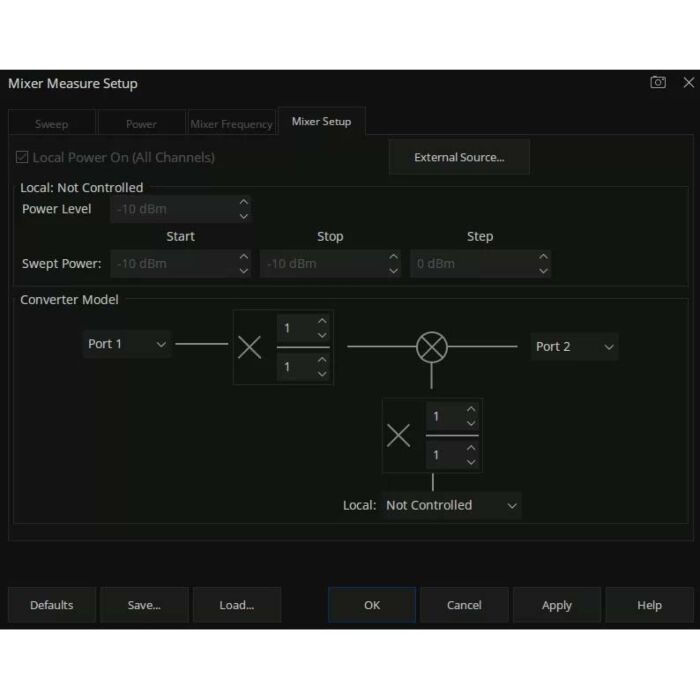Increase the local multiplier numerator value

[471, 409]
